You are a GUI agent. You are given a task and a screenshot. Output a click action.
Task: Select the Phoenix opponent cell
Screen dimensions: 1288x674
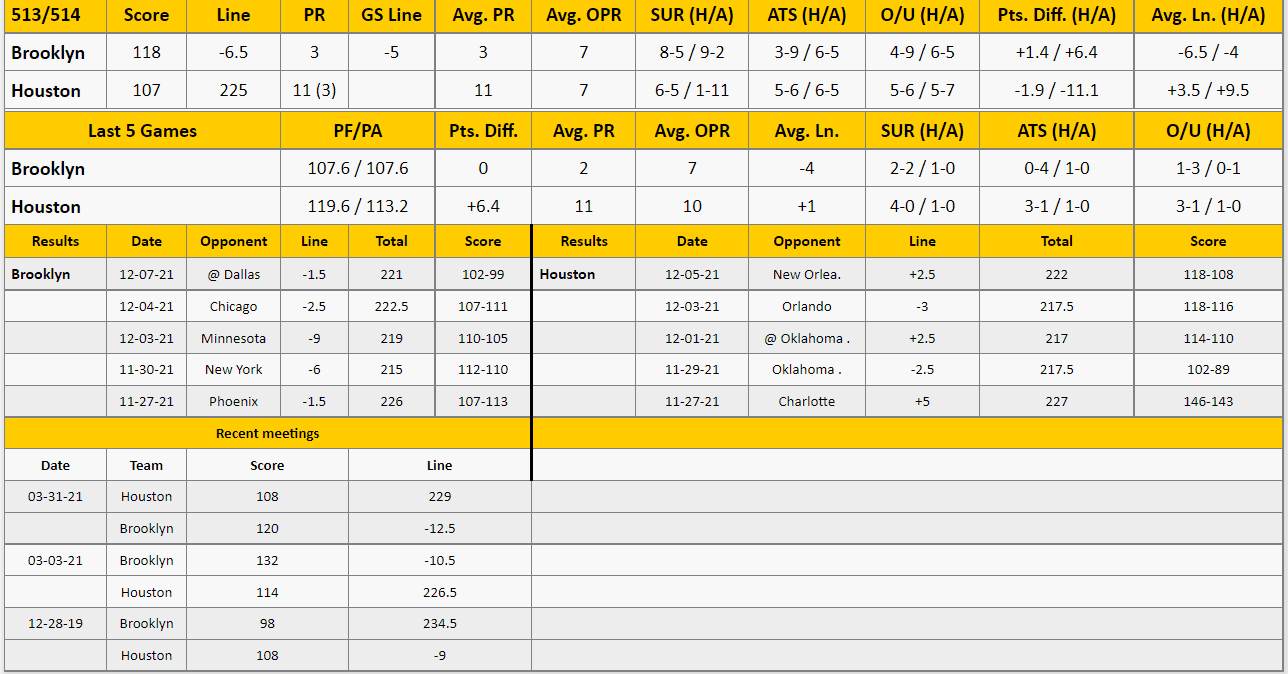pyautogui.click(x=233, y=401)
